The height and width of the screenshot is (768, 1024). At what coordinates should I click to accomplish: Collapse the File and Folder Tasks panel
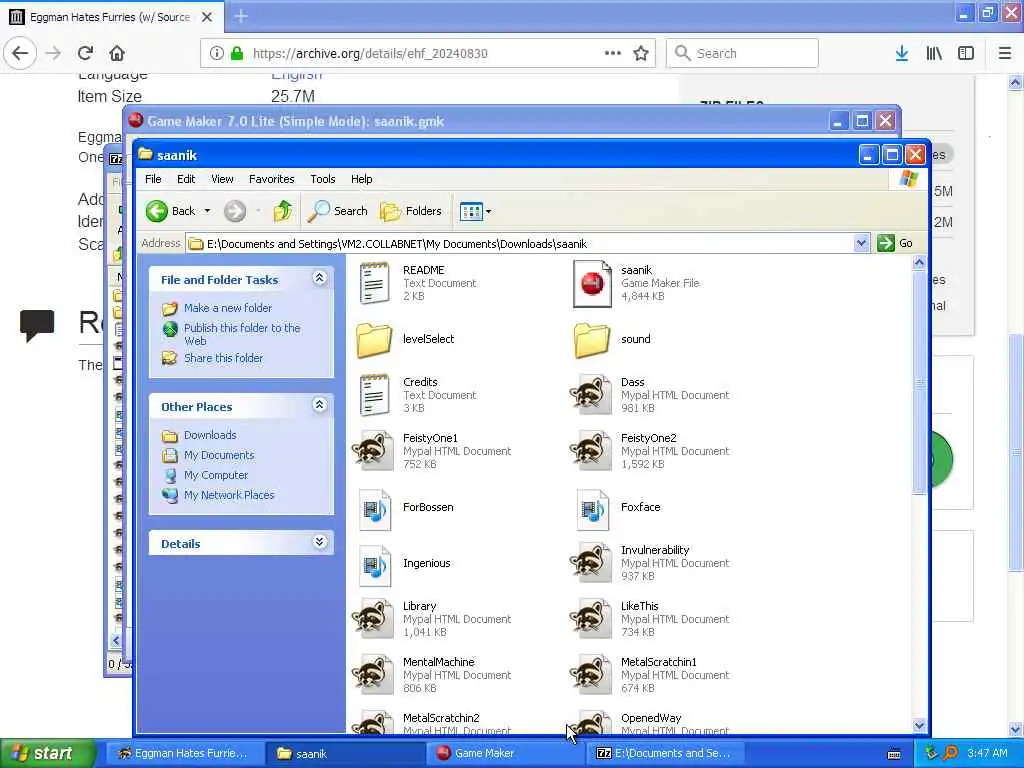pos(319,278)
